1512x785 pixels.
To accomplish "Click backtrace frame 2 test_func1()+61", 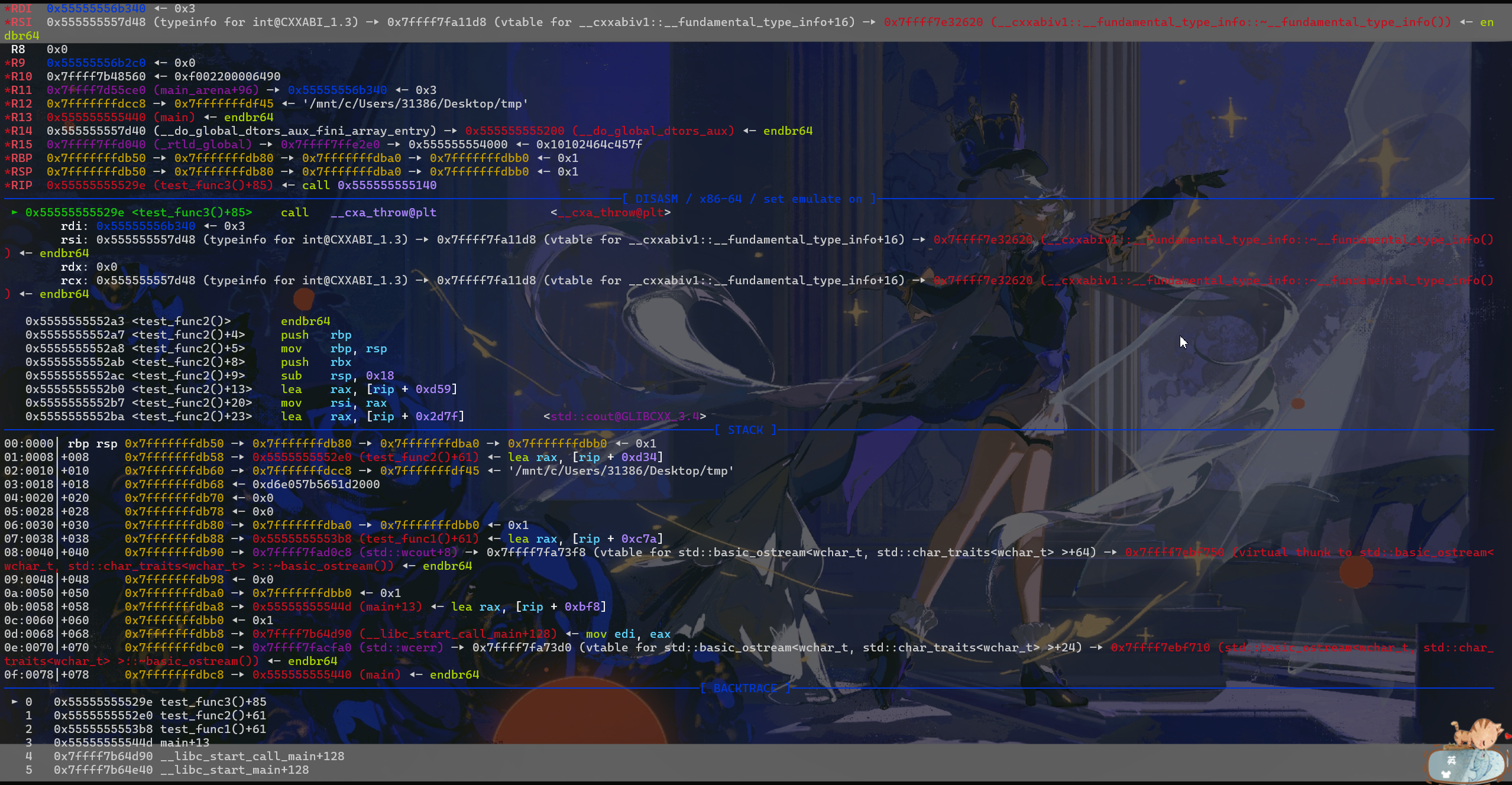I will (160, 729).
